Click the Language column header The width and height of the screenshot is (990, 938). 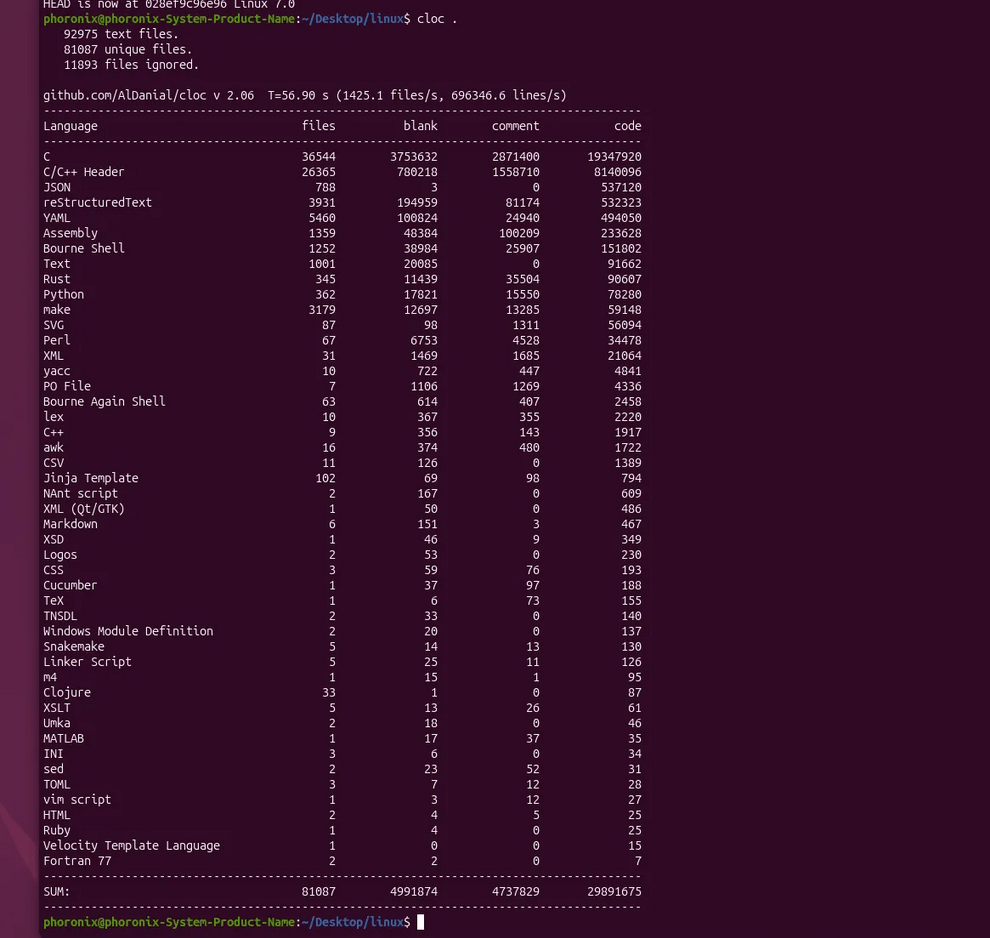69,125
